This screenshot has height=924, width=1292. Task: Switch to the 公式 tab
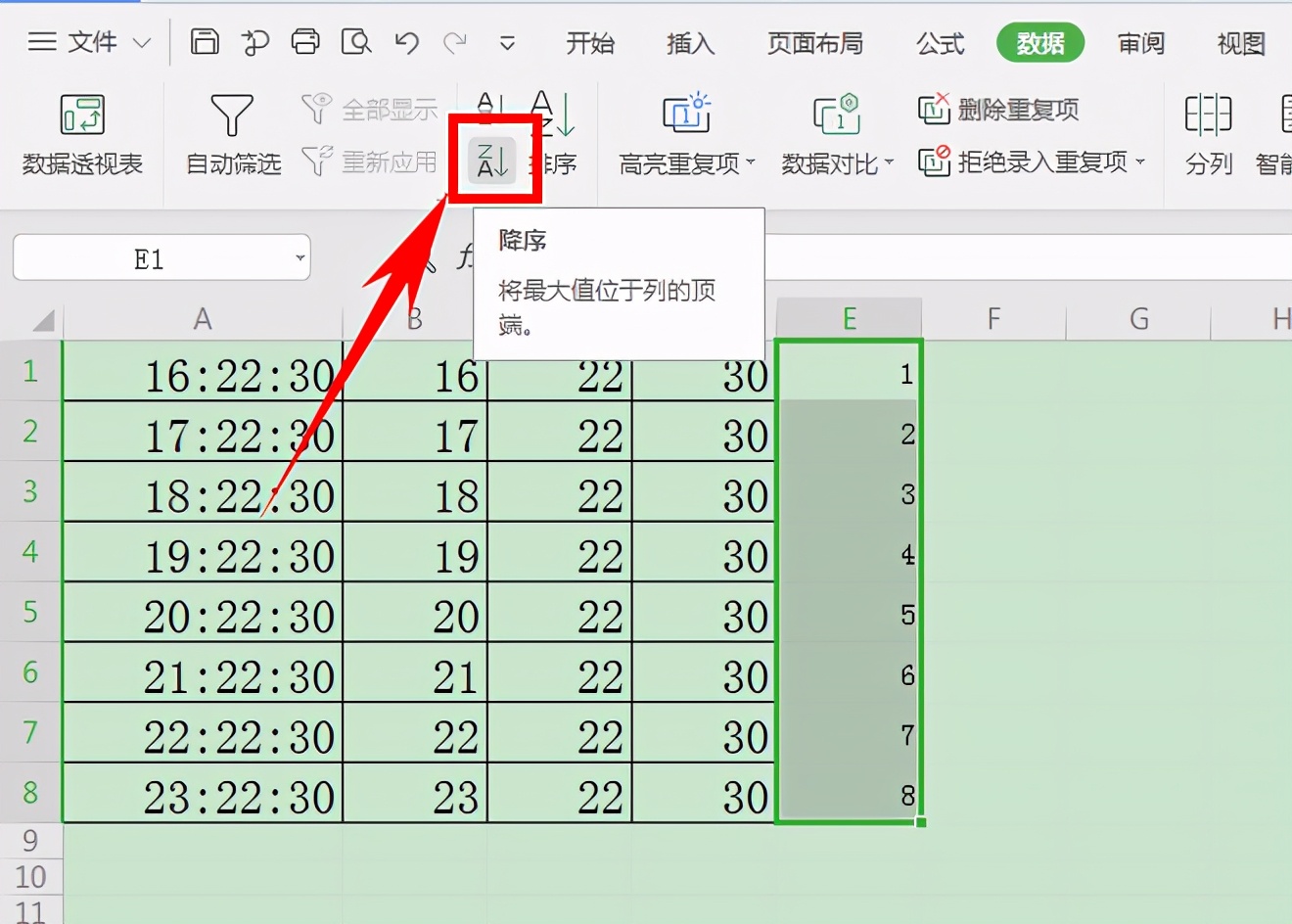tap(940, 43)
